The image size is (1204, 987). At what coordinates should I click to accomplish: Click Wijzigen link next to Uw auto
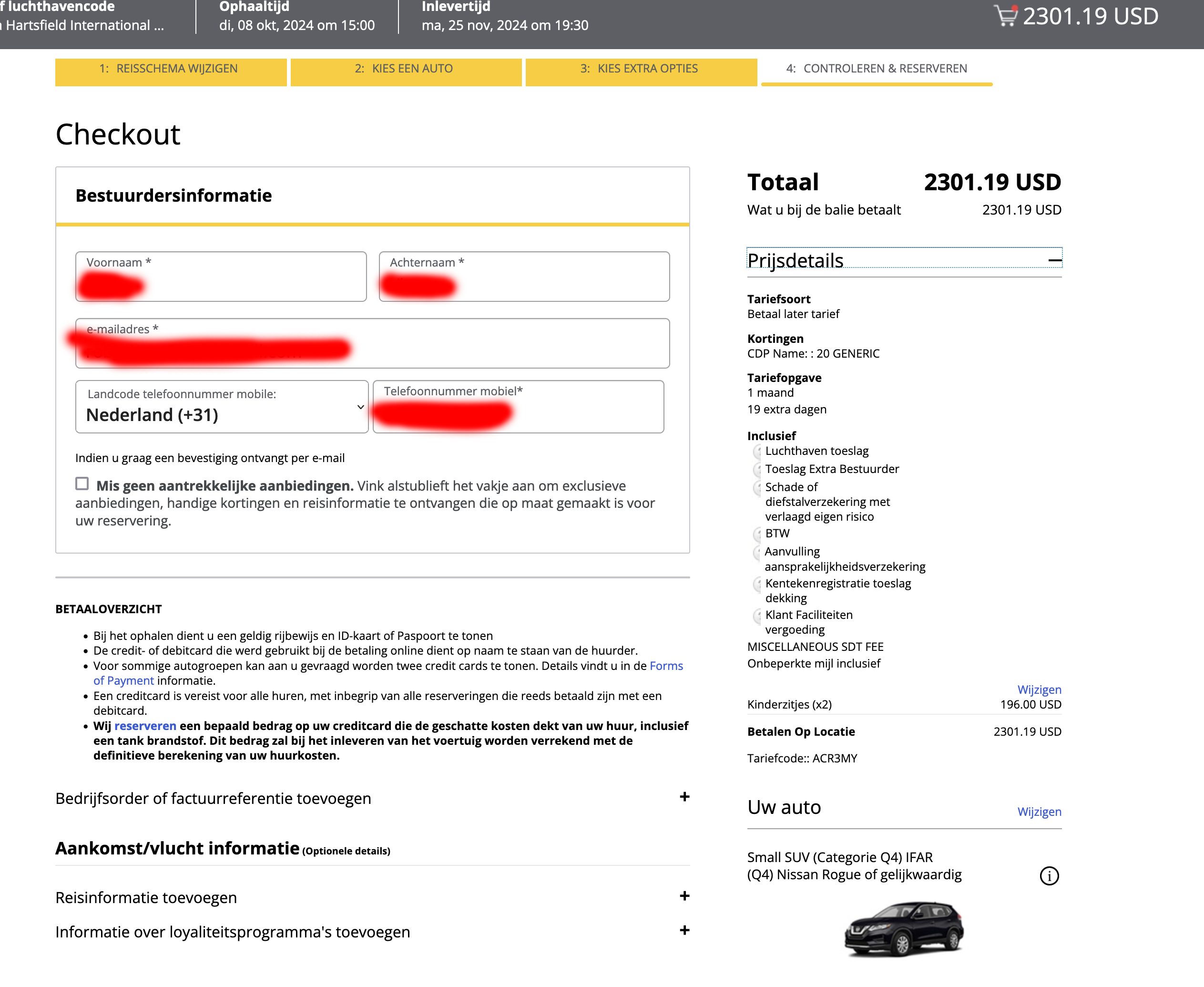pos(1039,812)
